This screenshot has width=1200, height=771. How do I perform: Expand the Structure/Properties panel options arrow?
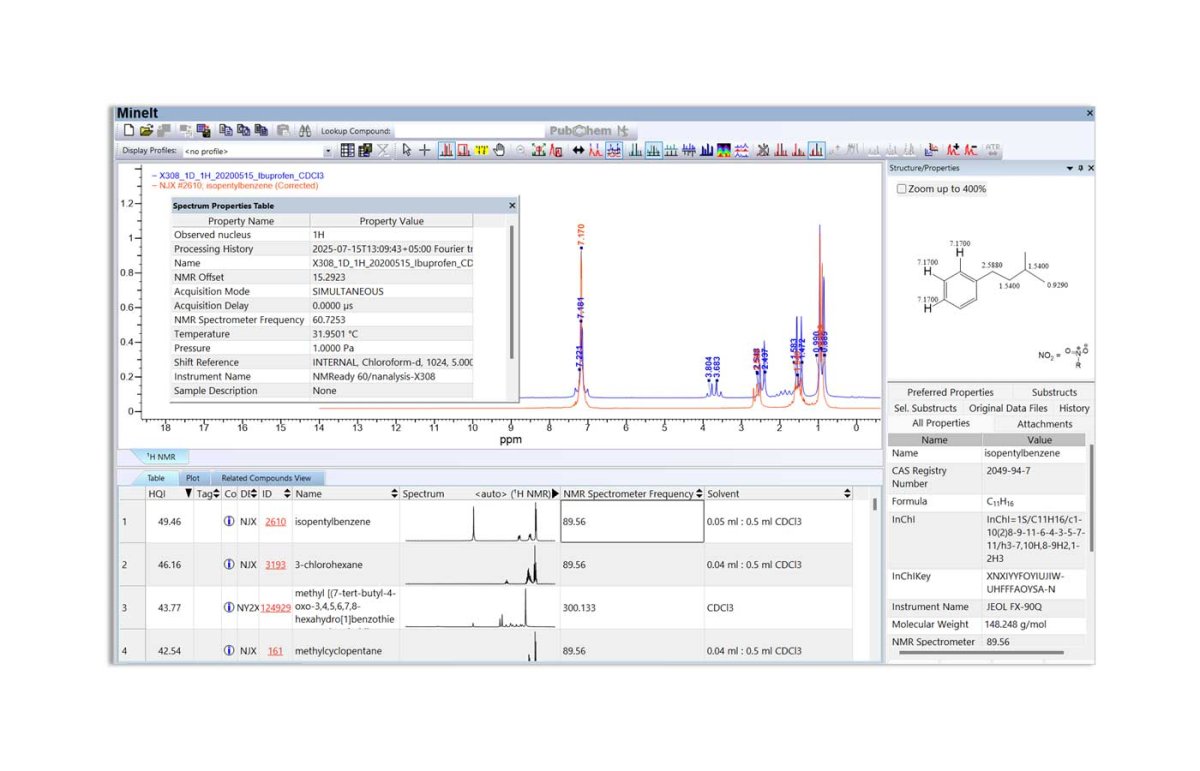[x=1069, y=168]
